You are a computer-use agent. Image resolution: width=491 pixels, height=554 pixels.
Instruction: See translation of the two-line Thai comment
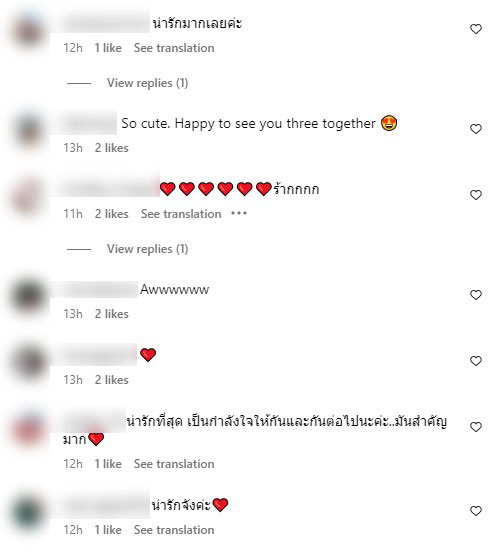174,464
